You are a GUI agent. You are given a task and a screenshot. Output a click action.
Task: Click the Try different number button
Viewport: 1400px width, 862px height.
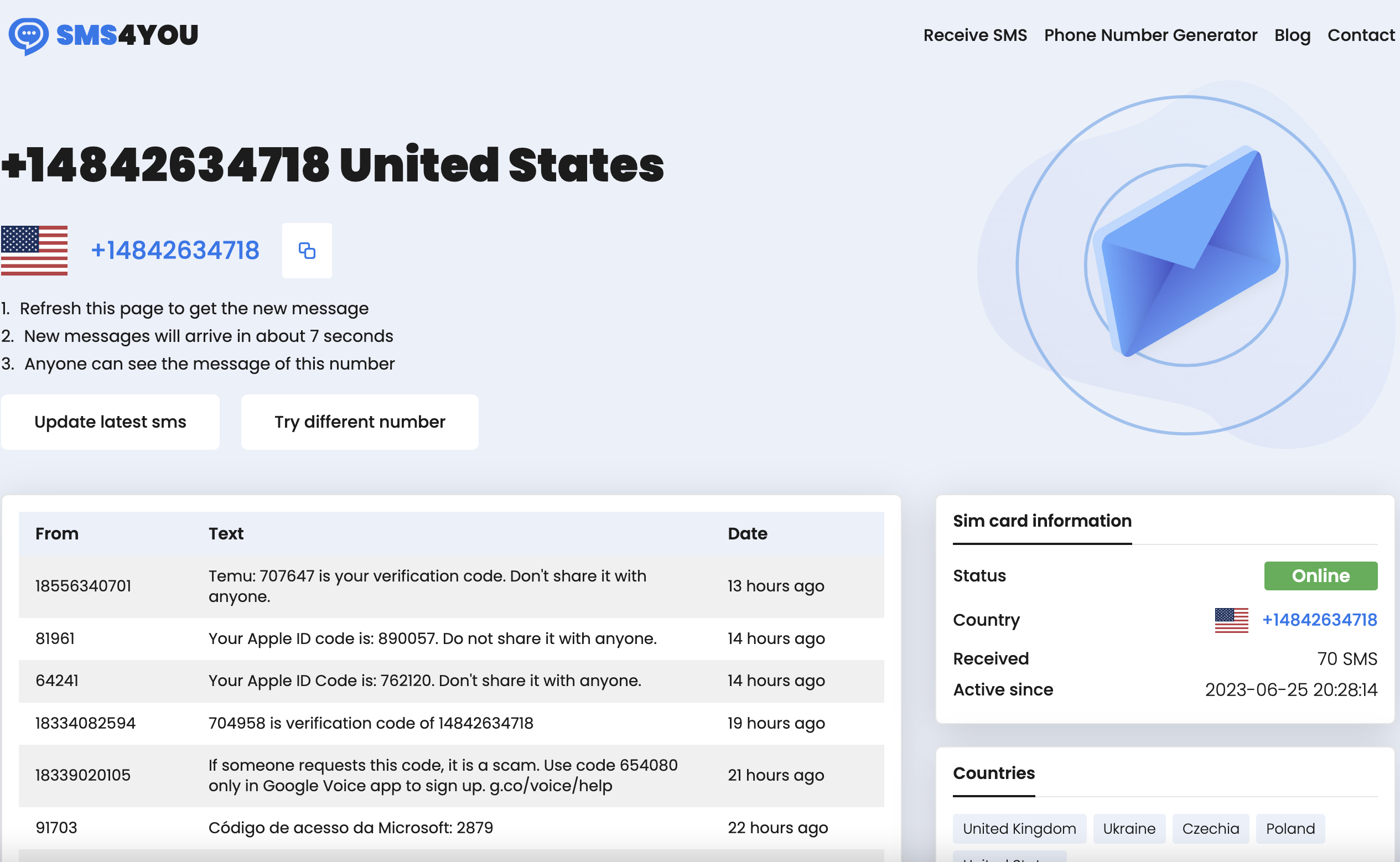360,422
